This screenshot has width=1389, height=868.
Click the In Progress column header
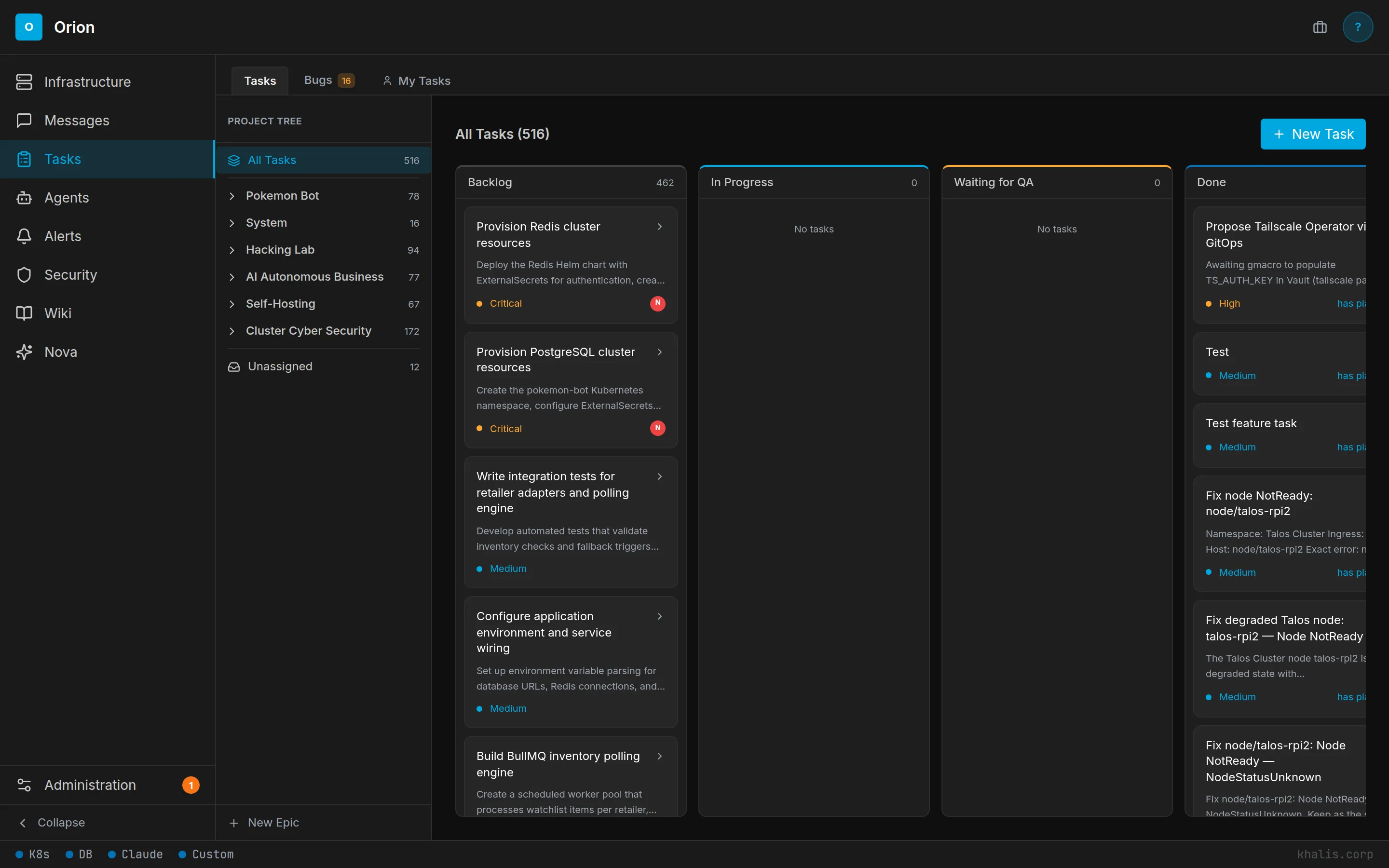pos(813,183)
